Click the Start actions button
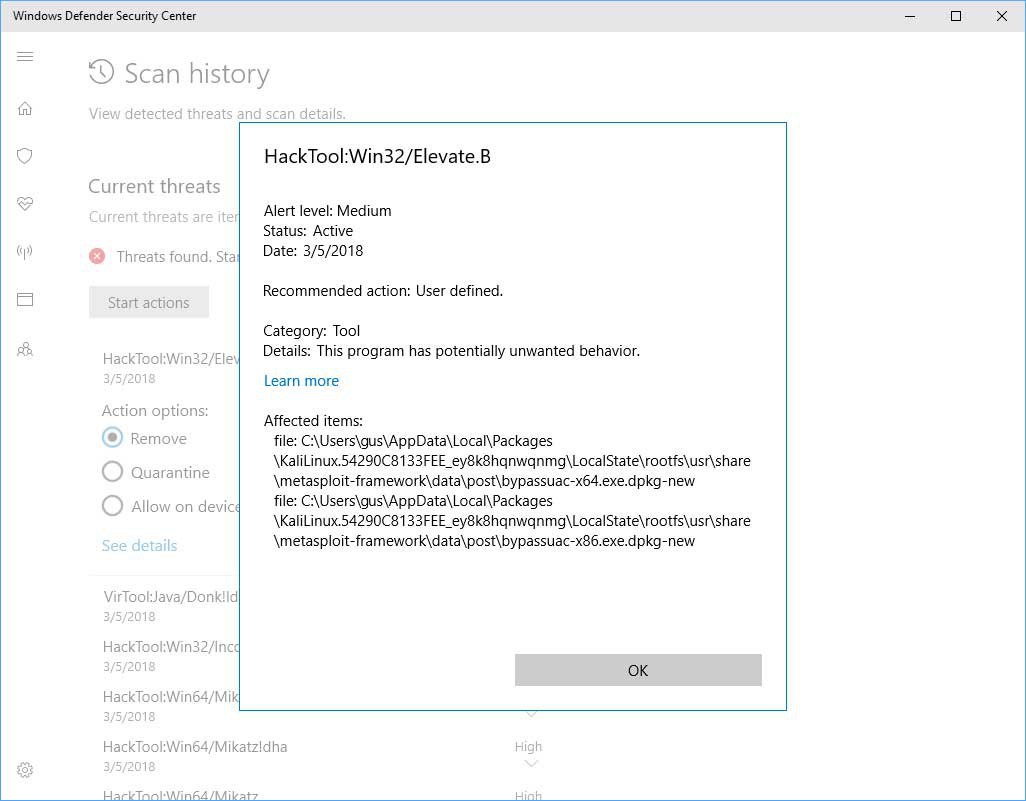The width and height of the screenshot is (1026, 801). [x=149, y=302]
